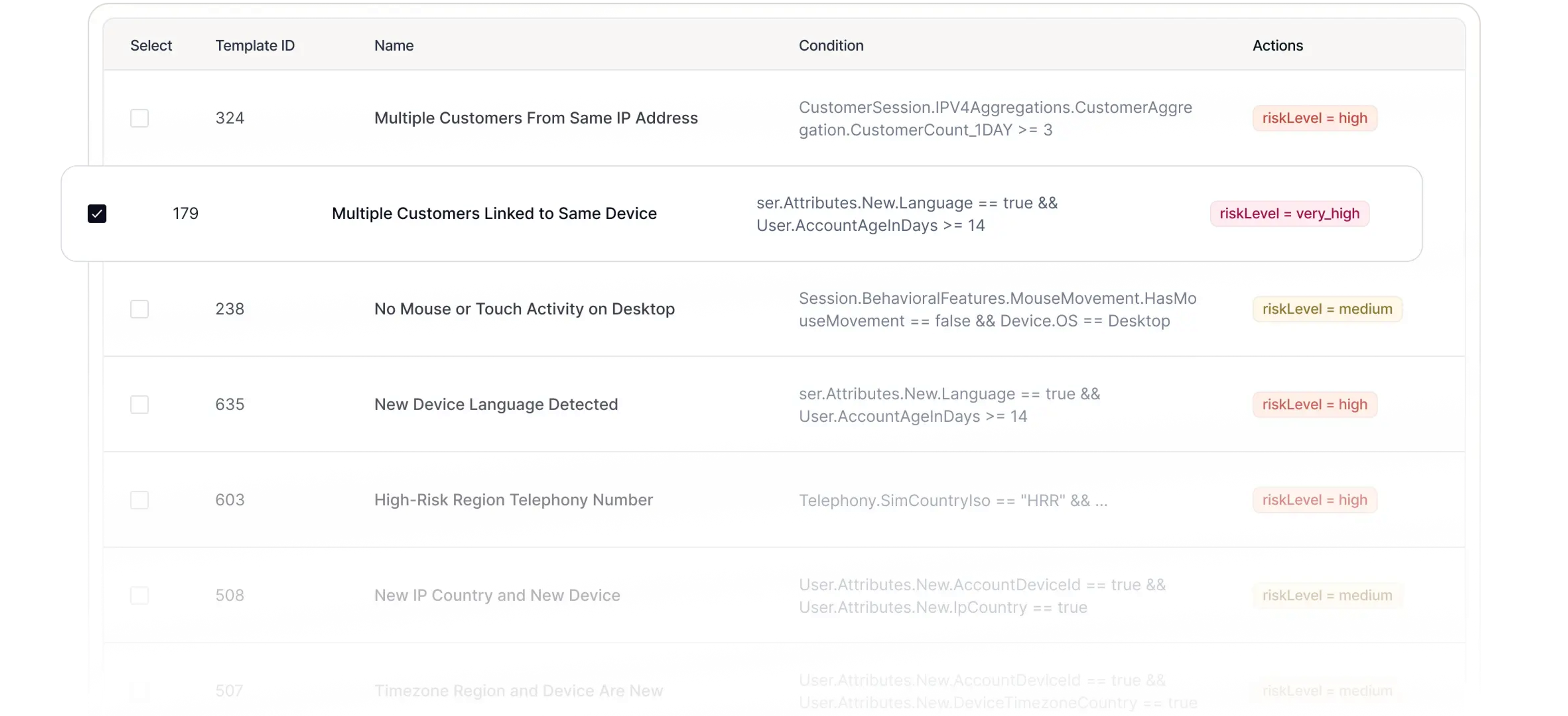Screen dimensions: 1568x716
Task: Click the condition text in row 179
Action: point(907,214)
